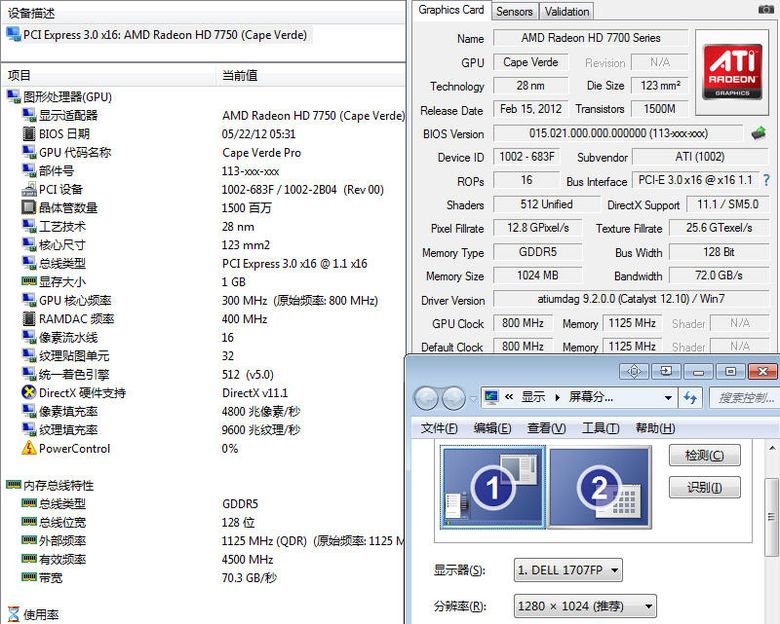Open the 显示器 DELL 1707FP dropdown

(568, 570)
